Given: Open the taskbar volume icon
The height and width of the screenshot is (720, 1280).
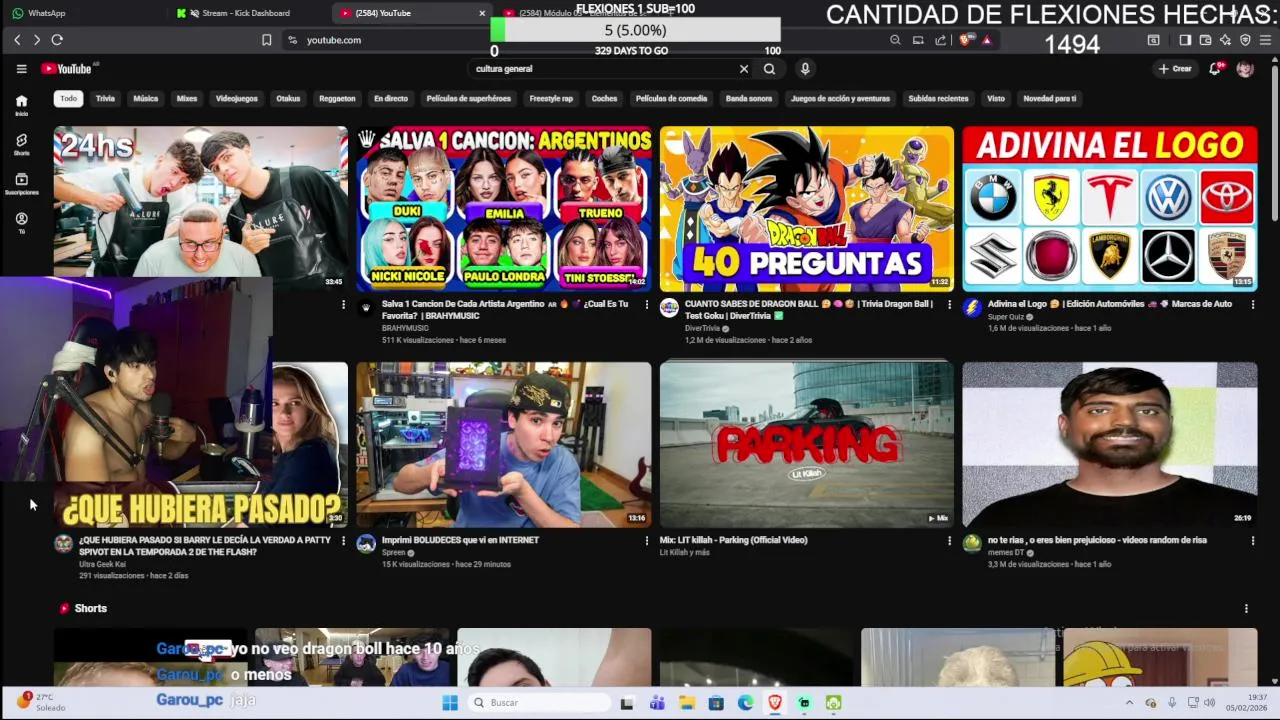Looking at the screenshot, I should click(x=1209, y=703).
